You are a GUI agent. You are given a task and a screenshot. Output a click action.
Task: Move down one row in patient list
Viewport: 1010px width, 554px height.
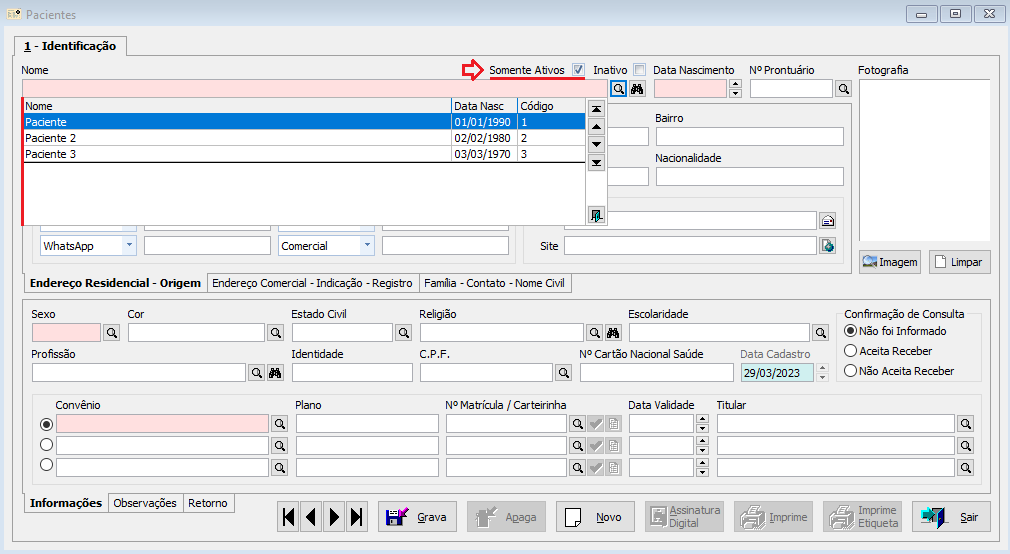(596, 144)
